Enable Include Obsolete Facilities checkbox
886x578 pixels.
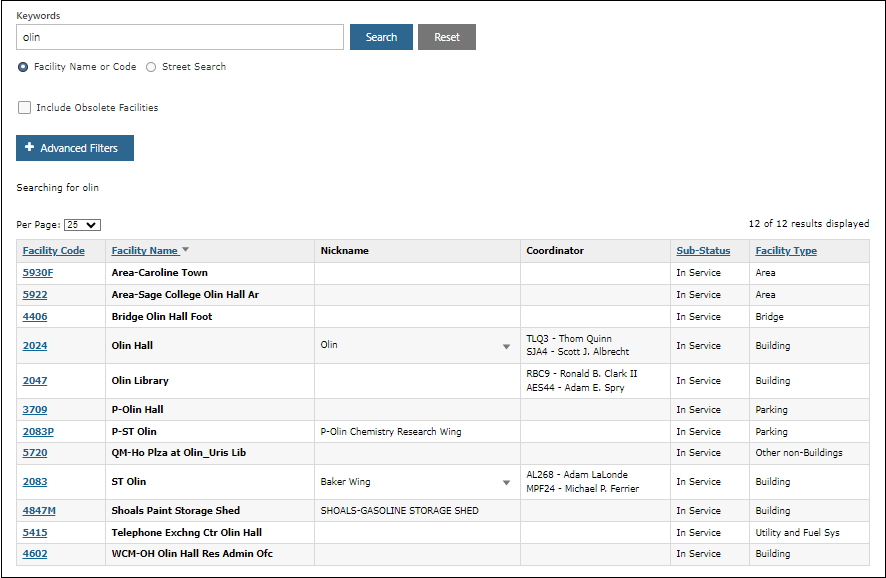click(x=24, y=108)
